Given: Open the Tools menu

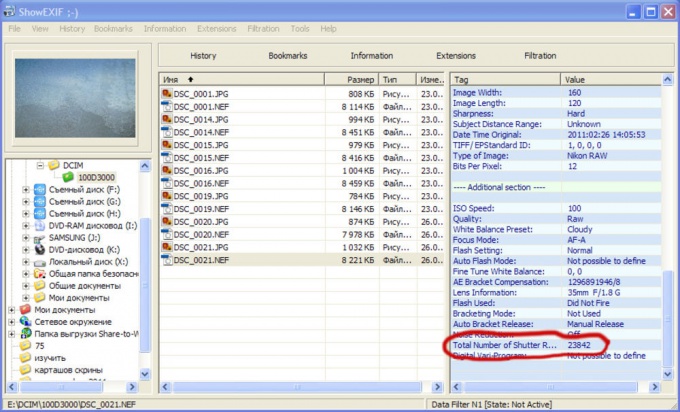Looking at the screenshot, I should point(300,29).
